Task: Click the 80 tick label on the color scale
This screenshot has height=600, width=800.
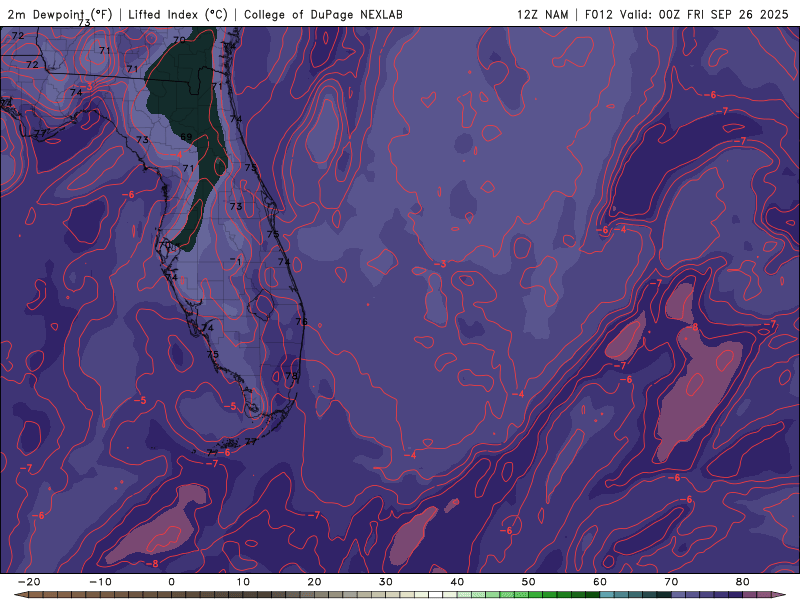Action: 743,581
